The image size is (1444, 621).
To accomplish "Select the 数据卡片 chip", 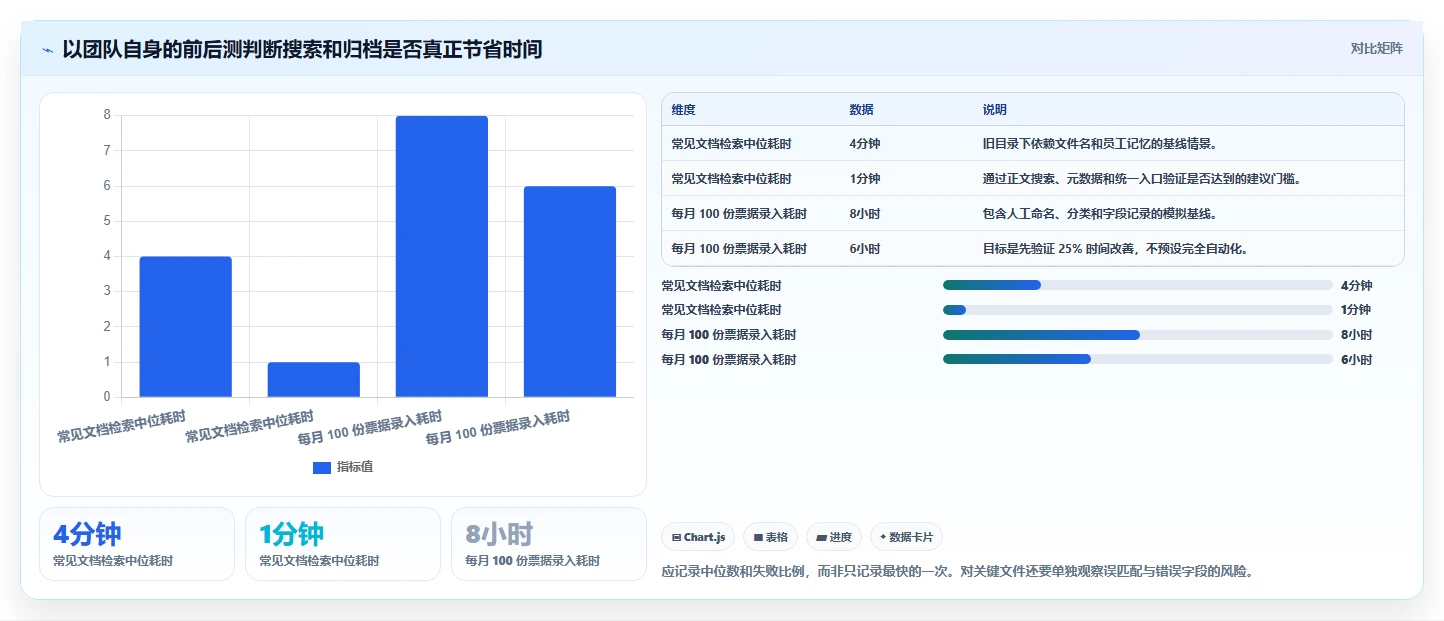I will [906, 537].
